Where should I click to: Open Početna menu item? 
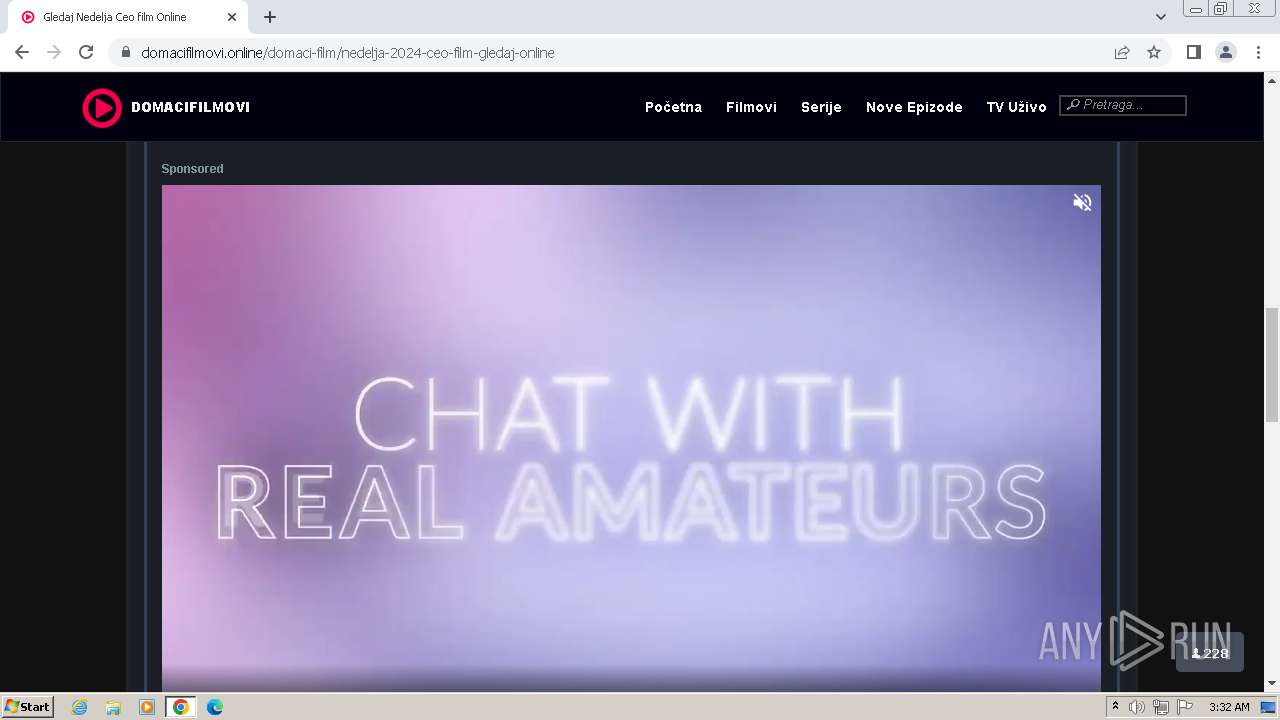coord(673,107)
